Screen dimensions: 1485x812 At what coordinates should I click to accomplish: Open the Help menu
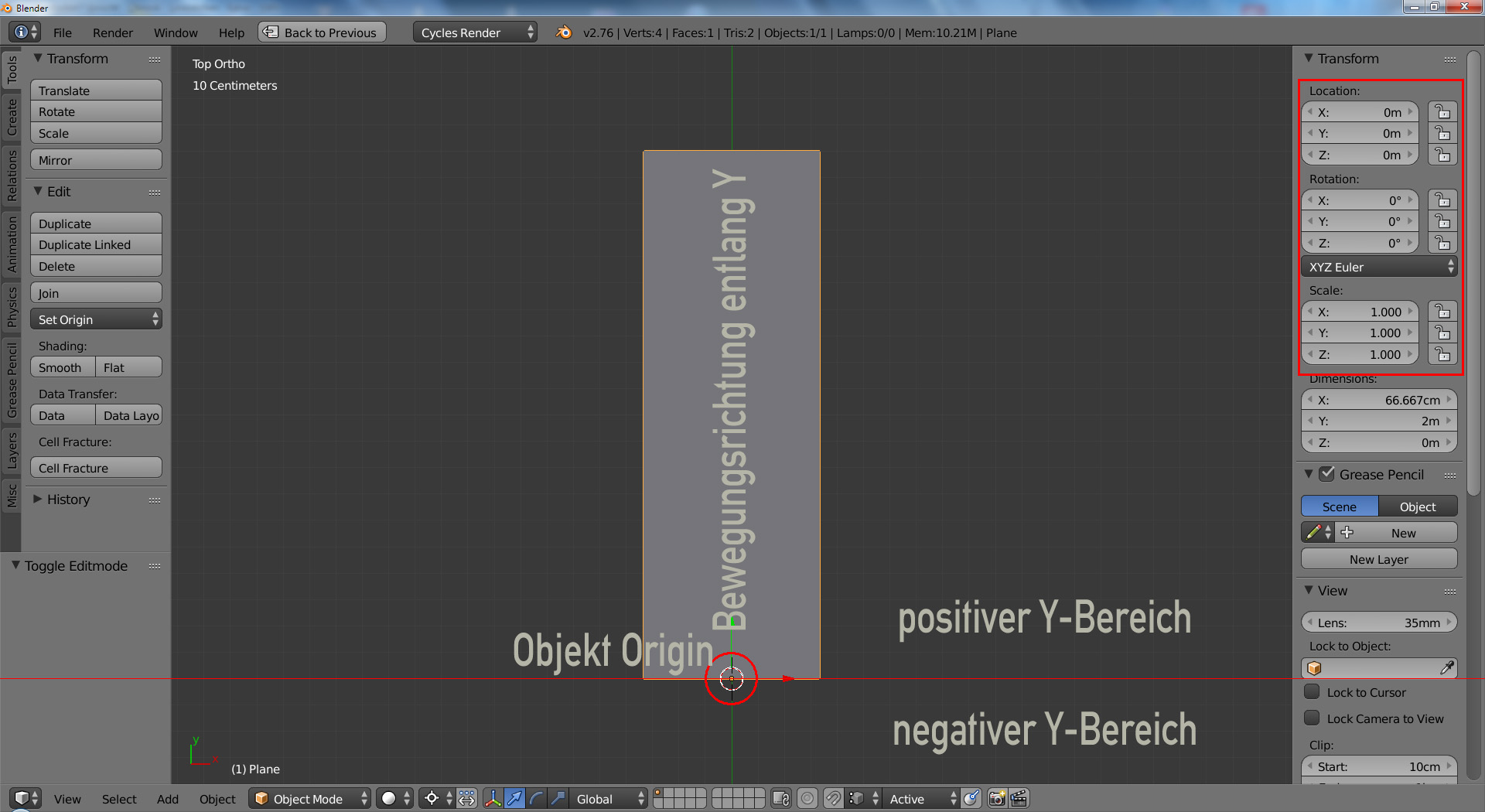click(x=231, y=32)
